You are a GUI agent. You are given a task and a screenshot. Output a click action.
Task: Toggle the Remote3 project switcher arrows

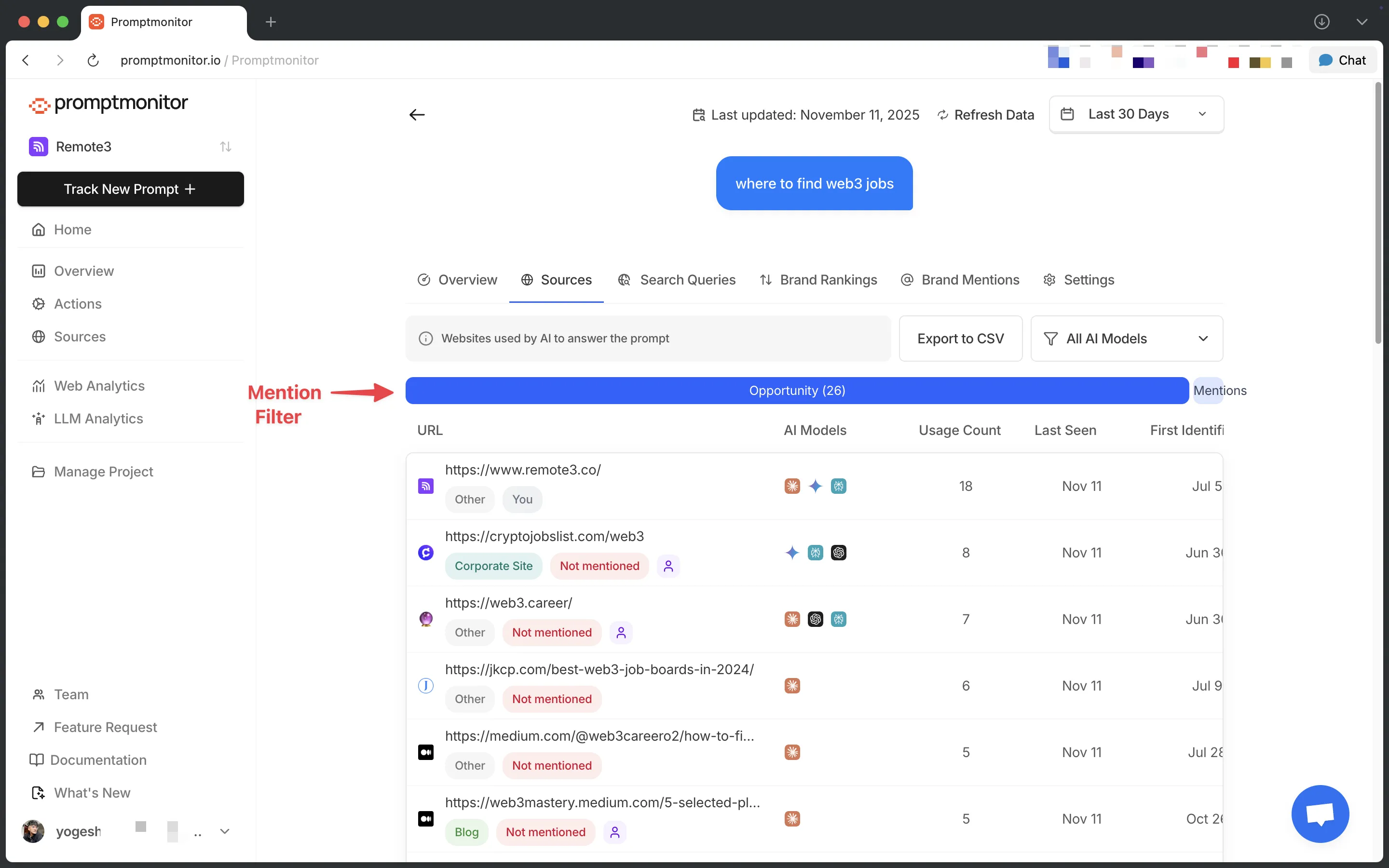pyautogui.click(x=226, y=147)
